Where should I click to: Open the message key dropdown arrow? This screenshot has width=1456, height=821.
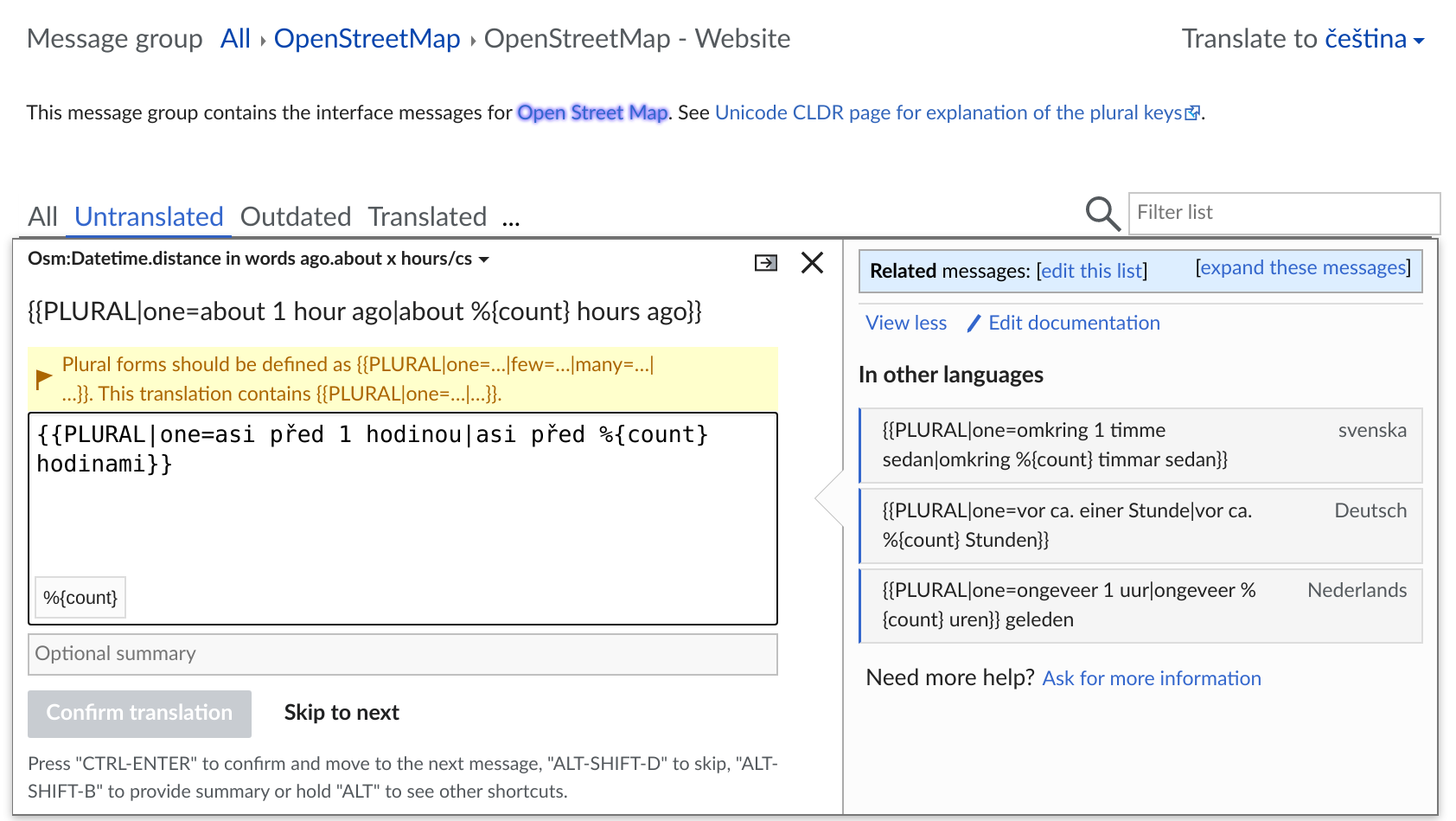point(484,260)
